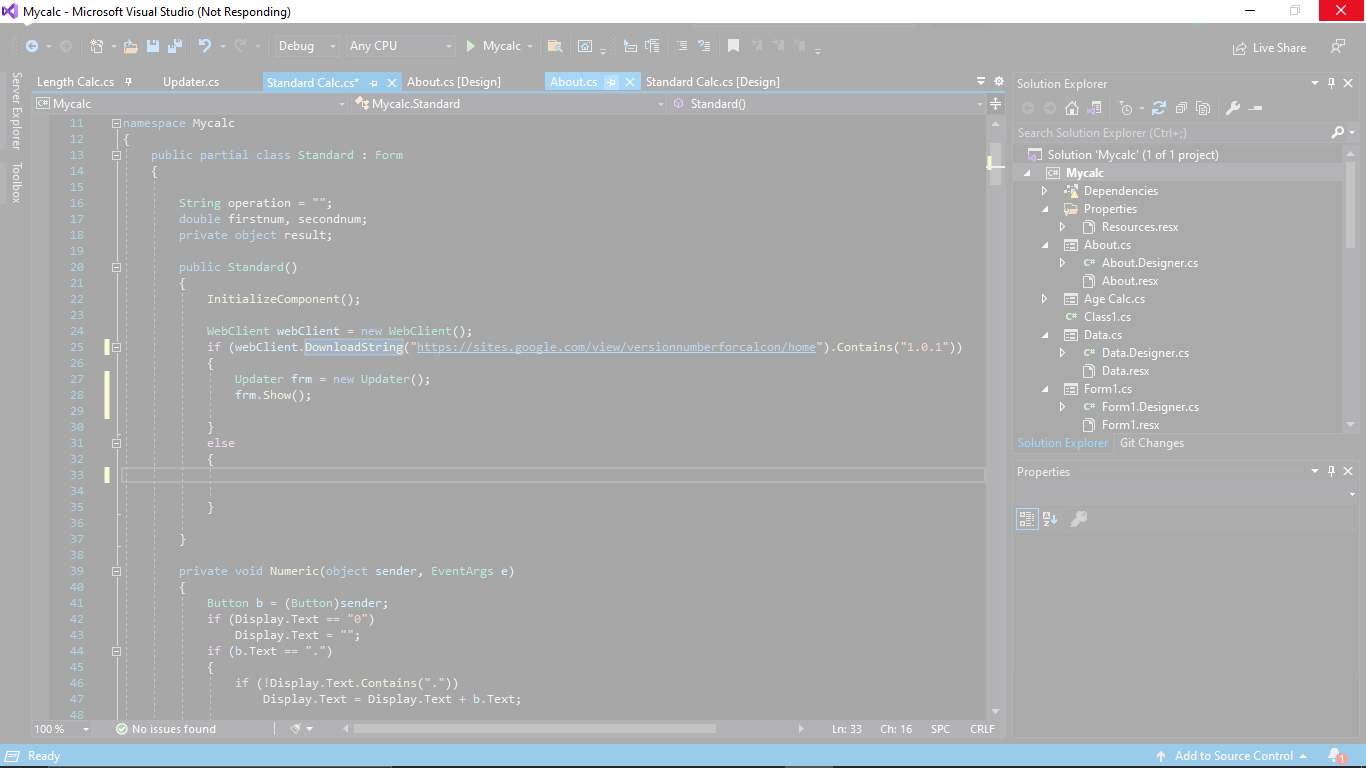
Task: Toggle pin on About.cs tab
Action: [612, 82]
